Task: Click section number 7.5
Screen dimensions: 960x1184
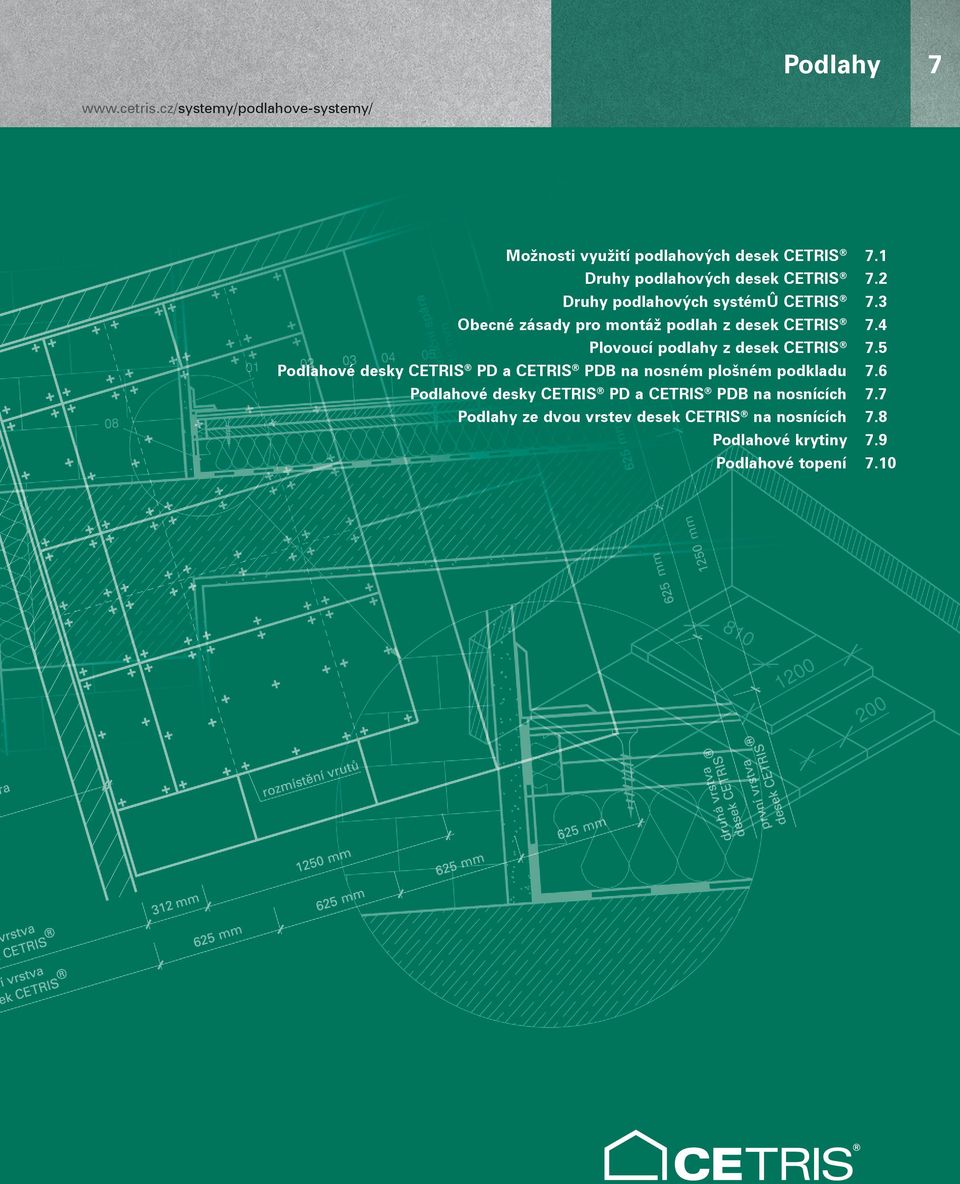Action: 875,348
